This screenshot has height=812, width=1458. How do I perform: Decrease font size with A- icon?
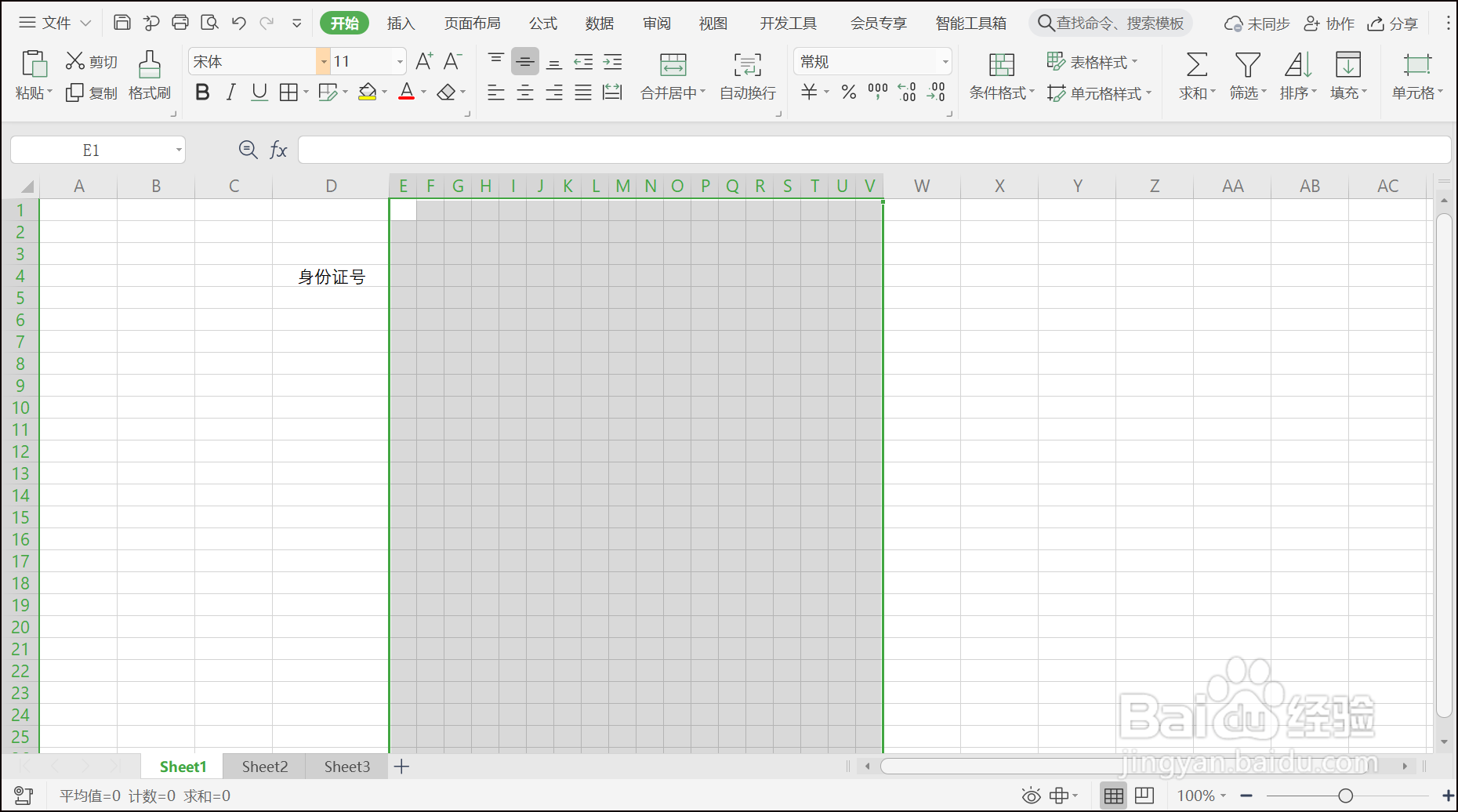[x=453, y=61]
